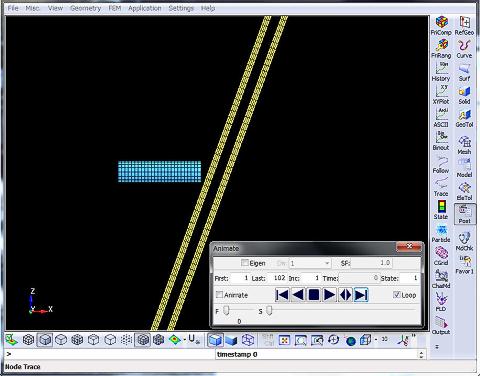
Task: Open the Geometry menu
Action: 85,8
